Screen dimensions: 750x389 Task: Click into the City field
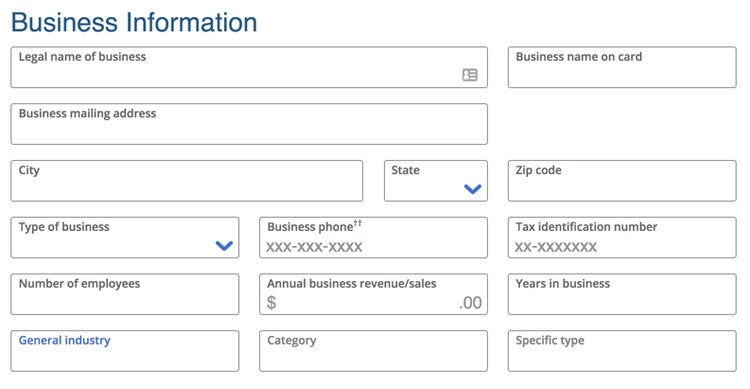(x=187, y=181)
